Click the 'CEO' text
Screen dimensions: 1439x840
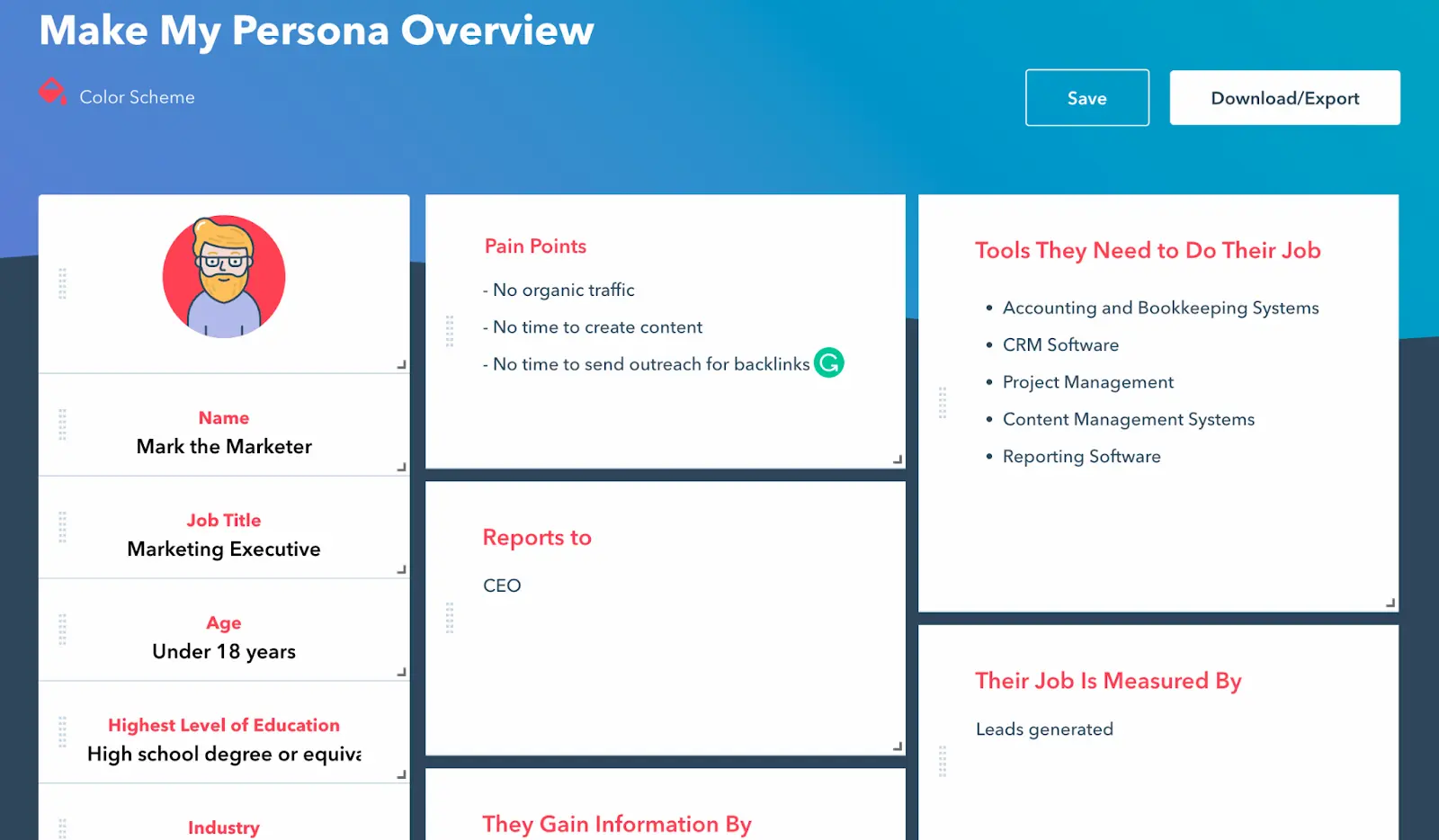tap(502, 585)
